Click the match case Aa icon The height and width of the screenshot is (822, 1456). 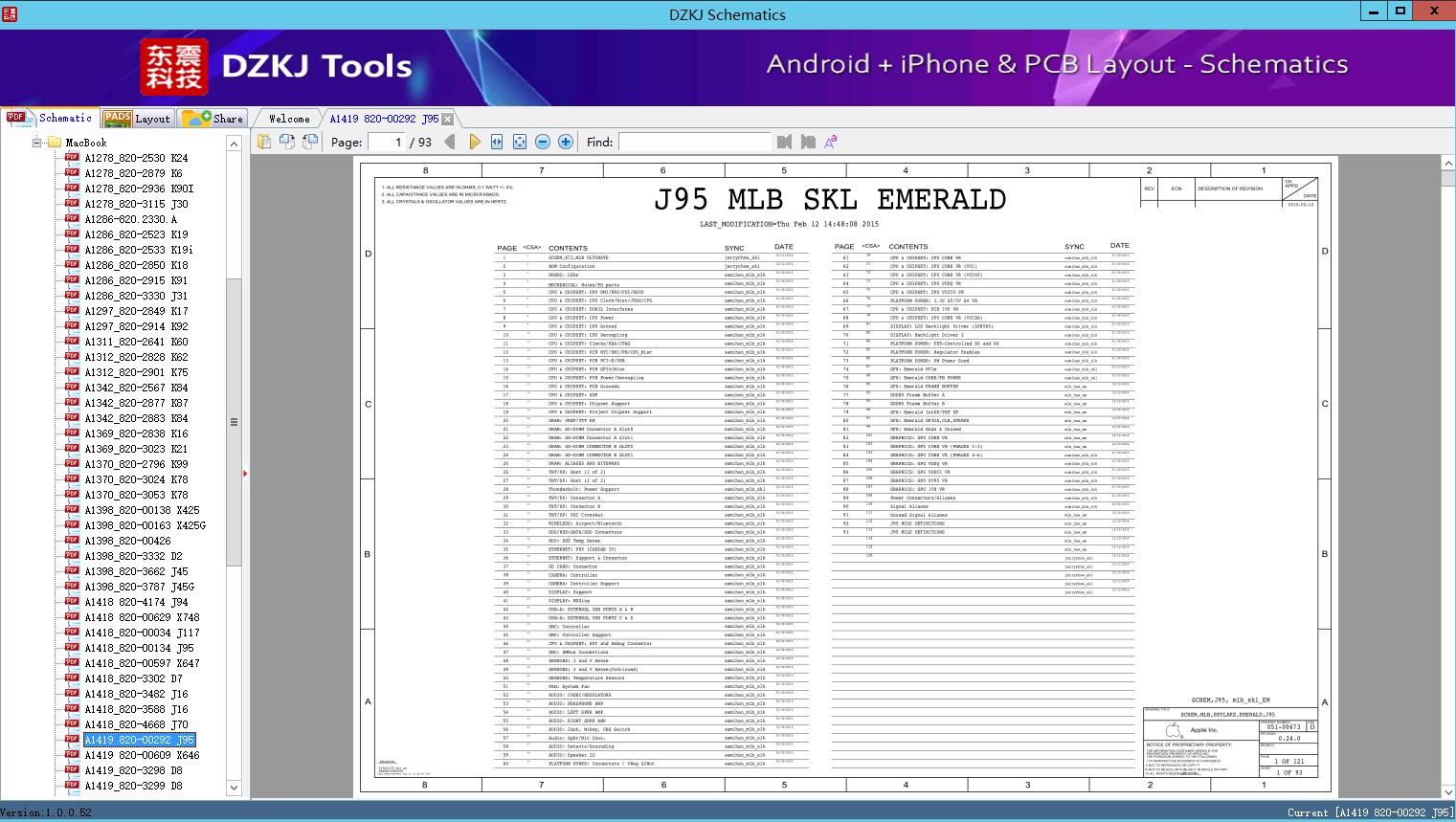pos(831,142)
